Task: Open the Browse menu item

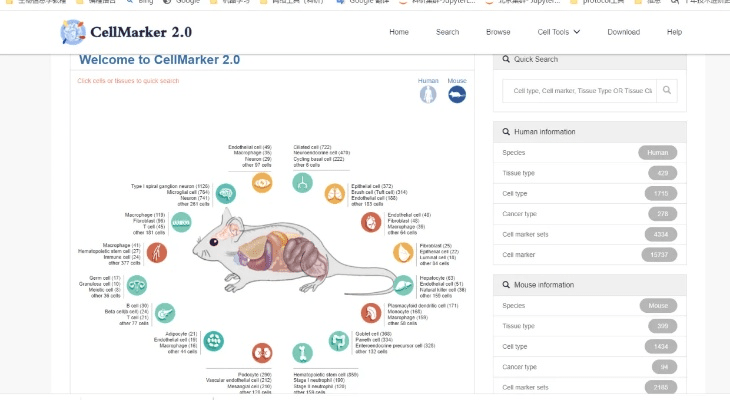Action: pos(498,32)
